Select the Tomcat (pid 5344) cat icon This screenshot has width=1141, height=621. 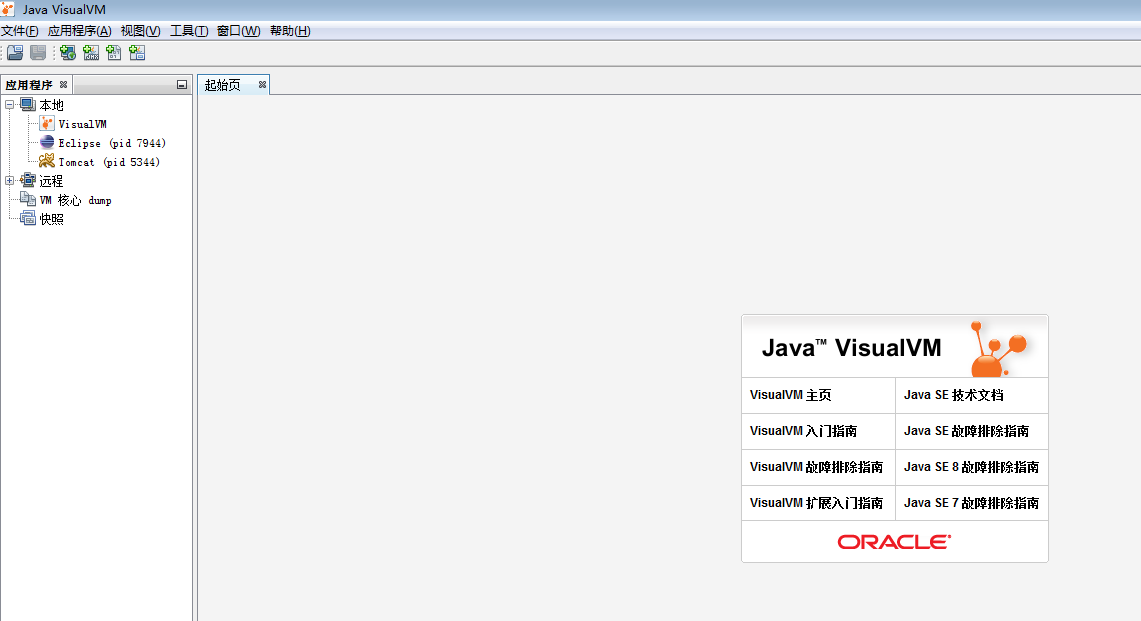coord(47,162)
